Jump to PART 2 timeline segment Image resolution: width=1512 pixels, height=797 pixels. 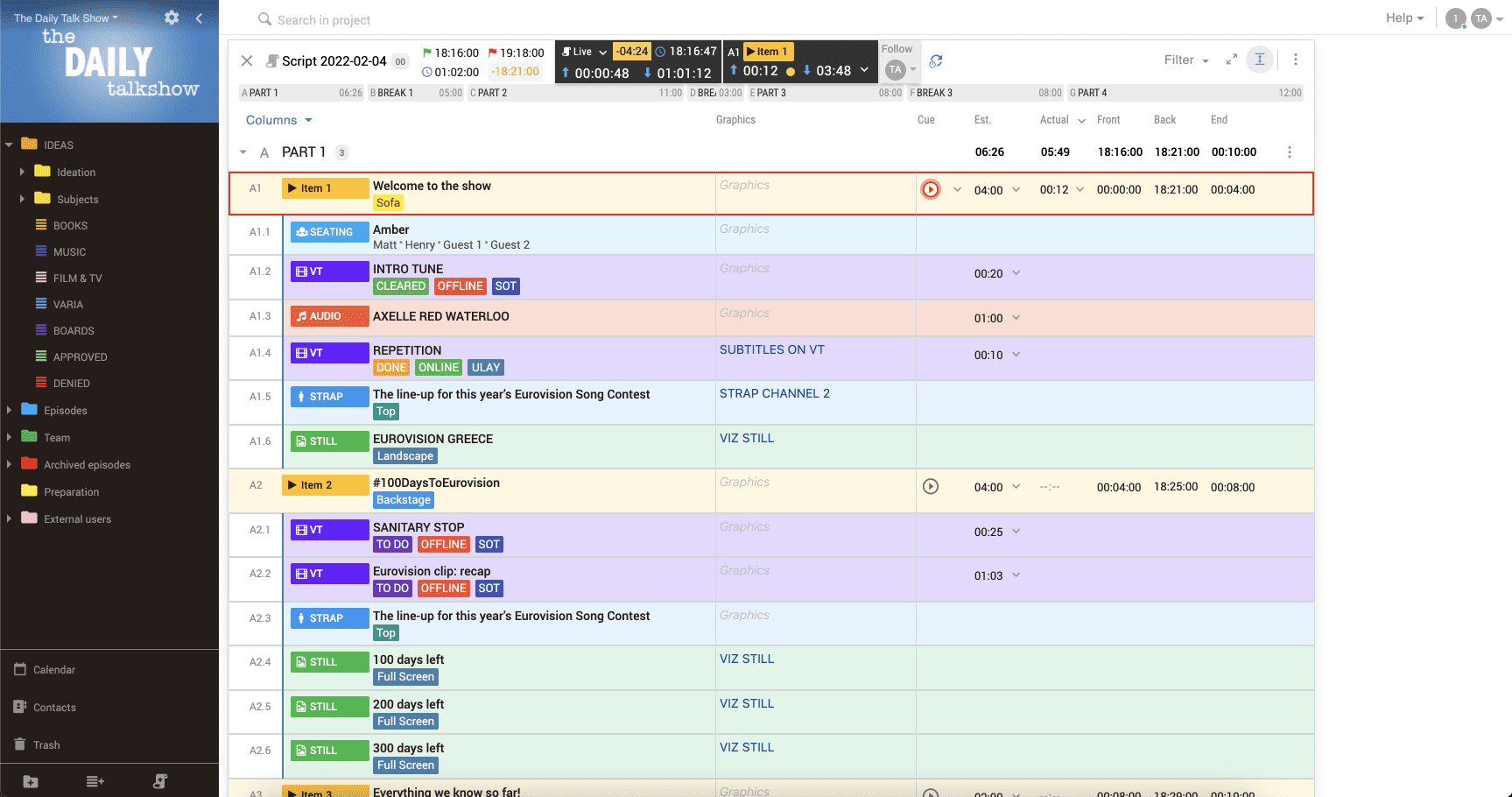point(576,93)
